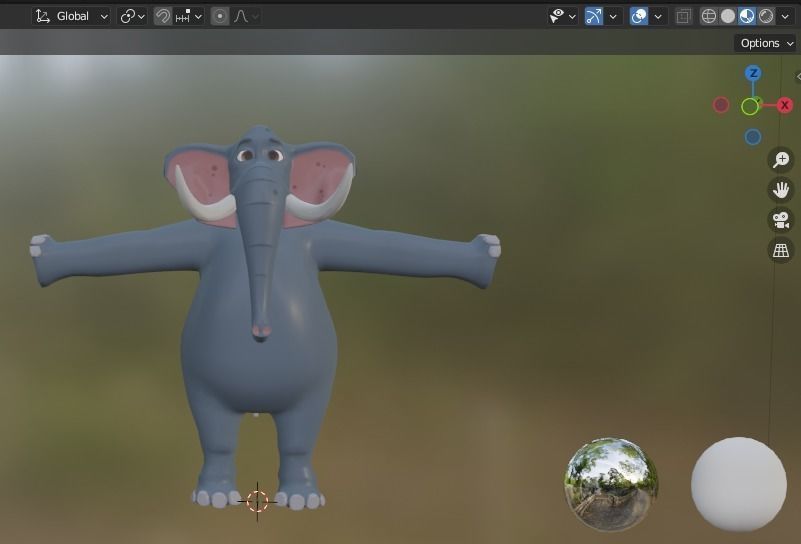Open the Options dropdown
Screen dimensions: 801x544
(765, 43)
